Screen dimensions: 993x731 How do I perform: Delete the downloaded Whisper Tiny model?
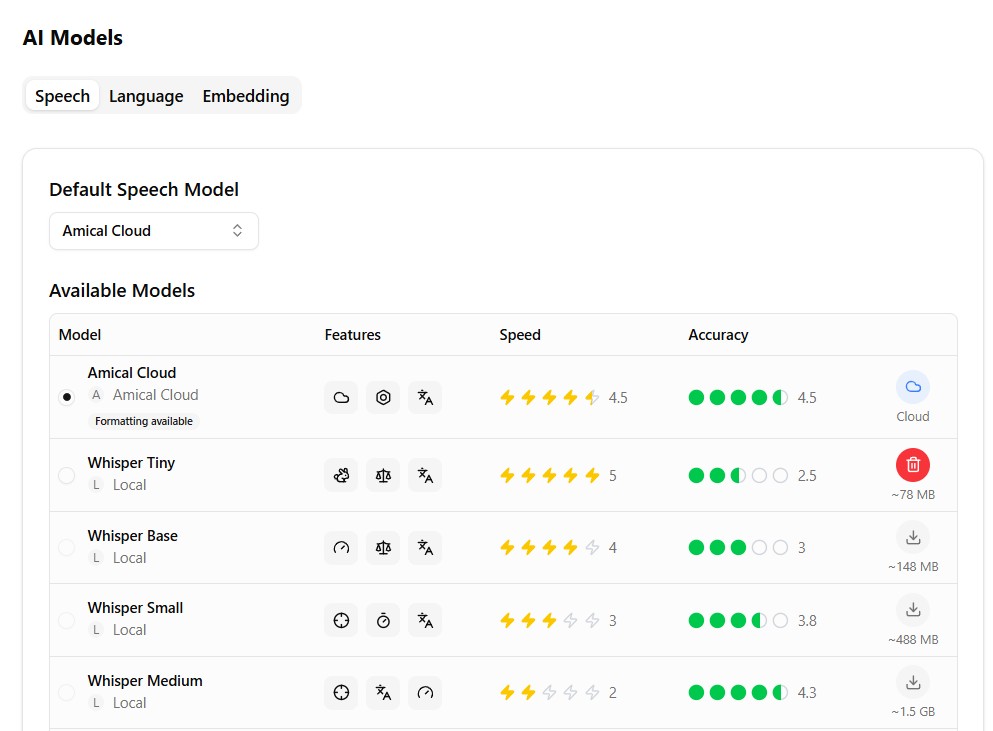click(913, 465)
